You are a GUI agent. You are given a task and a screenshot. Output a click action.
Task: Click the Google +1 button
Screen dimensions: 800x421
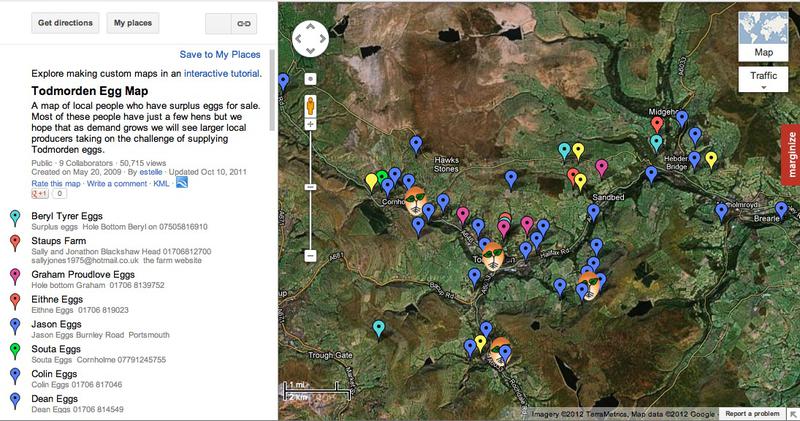tap(40, 193)
